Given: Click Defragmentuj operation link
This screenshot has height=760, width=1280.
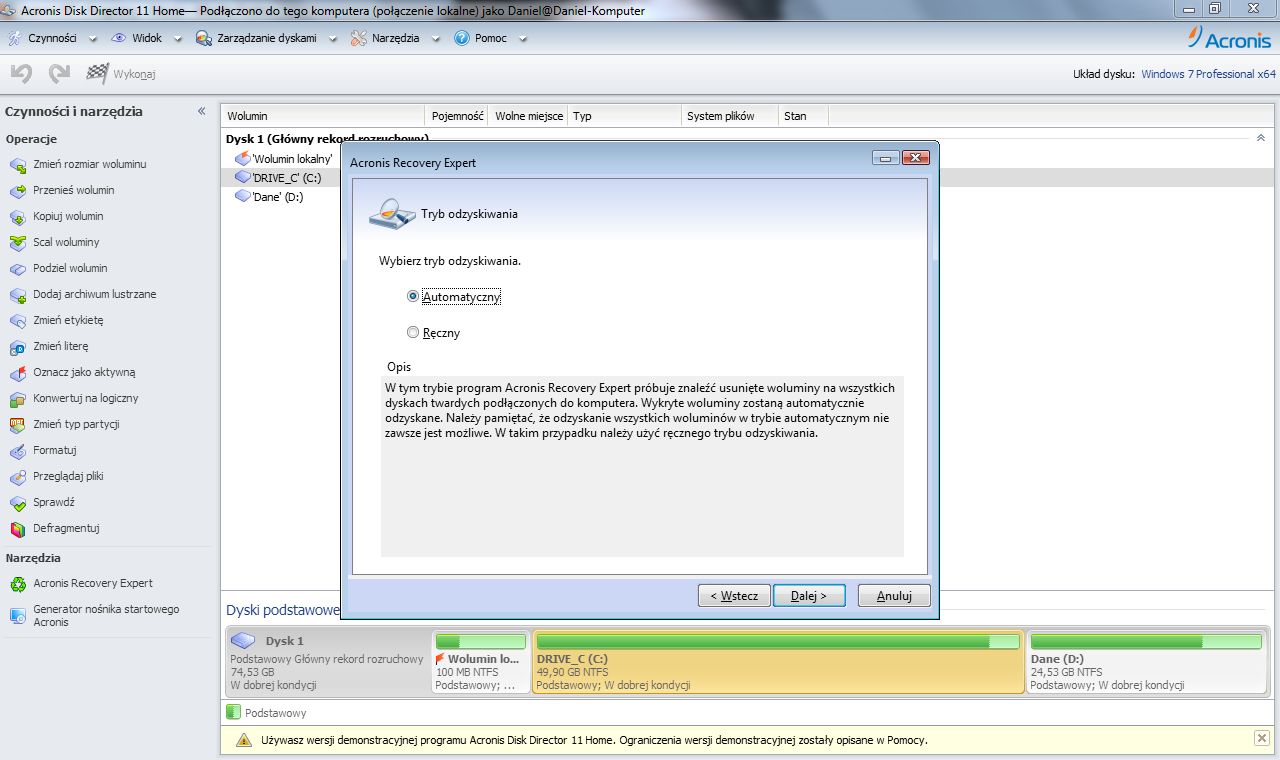Looking at the screenshot, I should 66,528.
